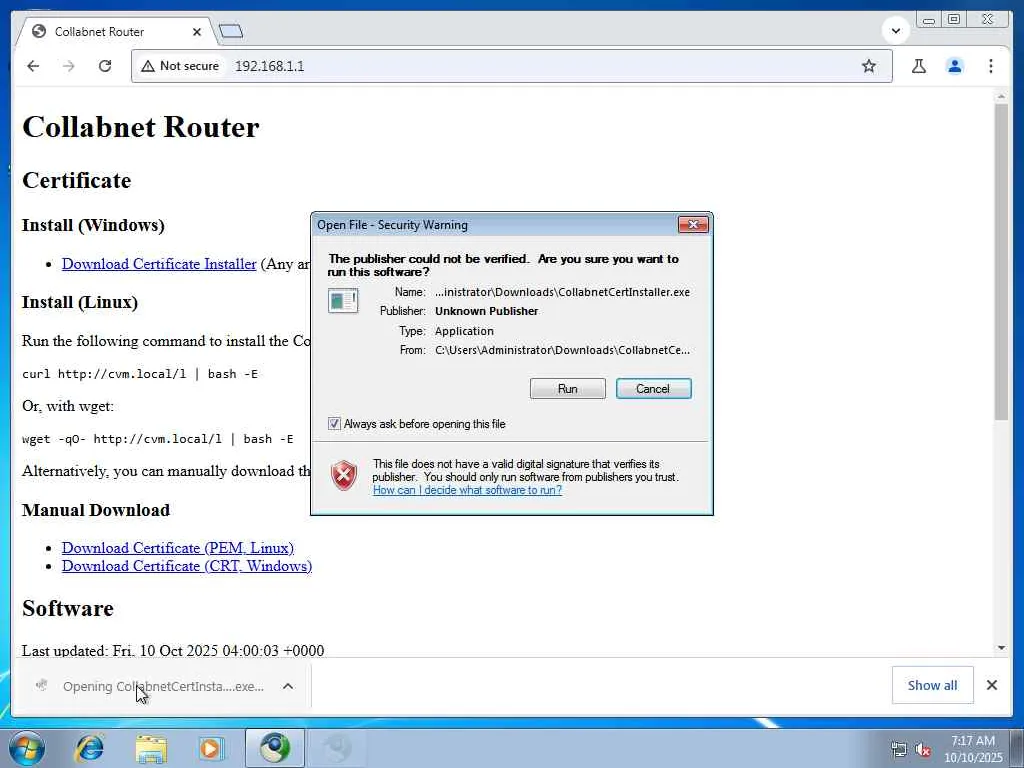Click the muted volume tray icon
Viewport: 1024px width, 768px height.
pos(923,750)
